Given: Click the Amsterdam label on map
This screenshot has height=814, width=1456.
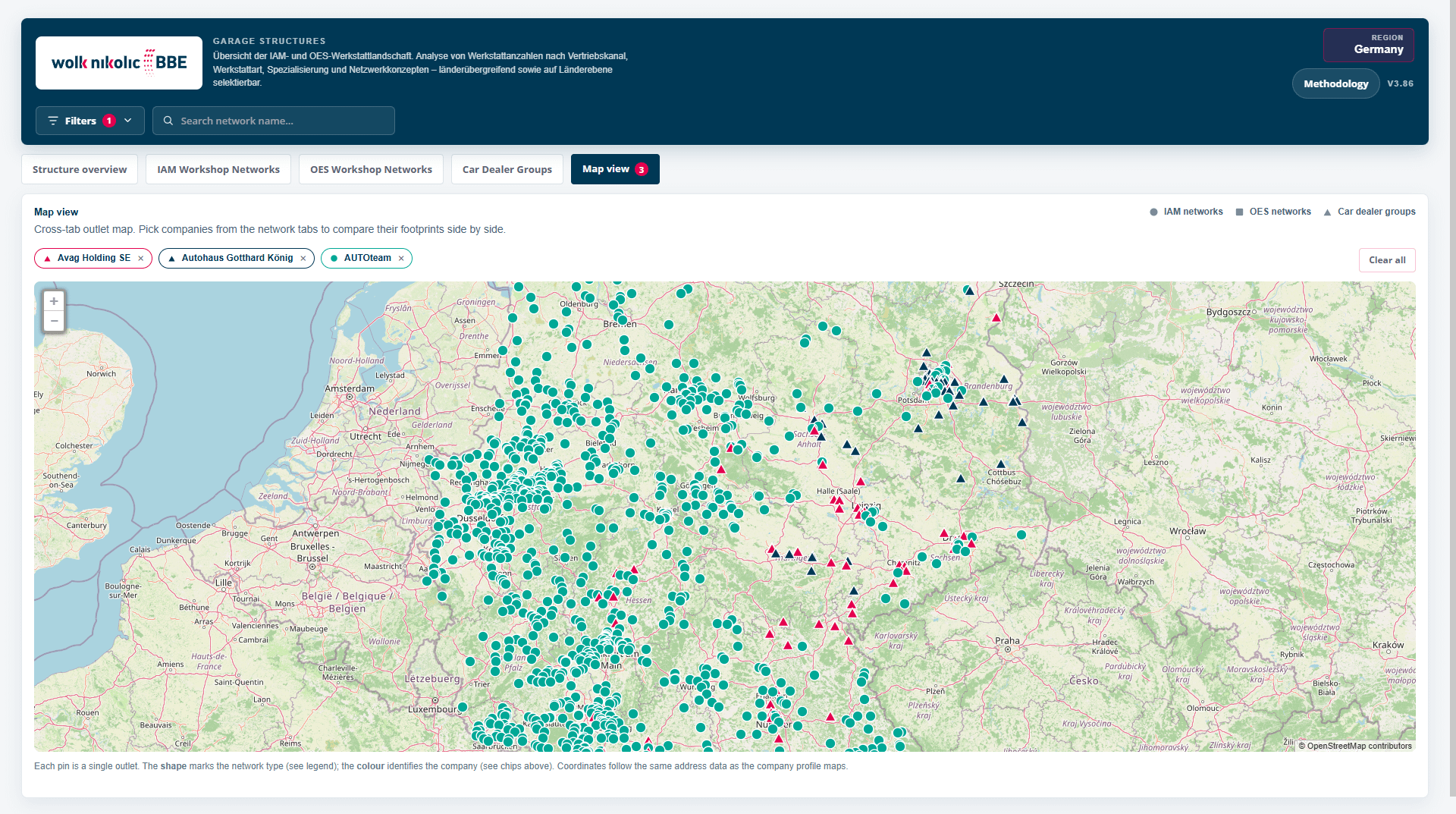Looking at the screenshot, I should (350, 388).
